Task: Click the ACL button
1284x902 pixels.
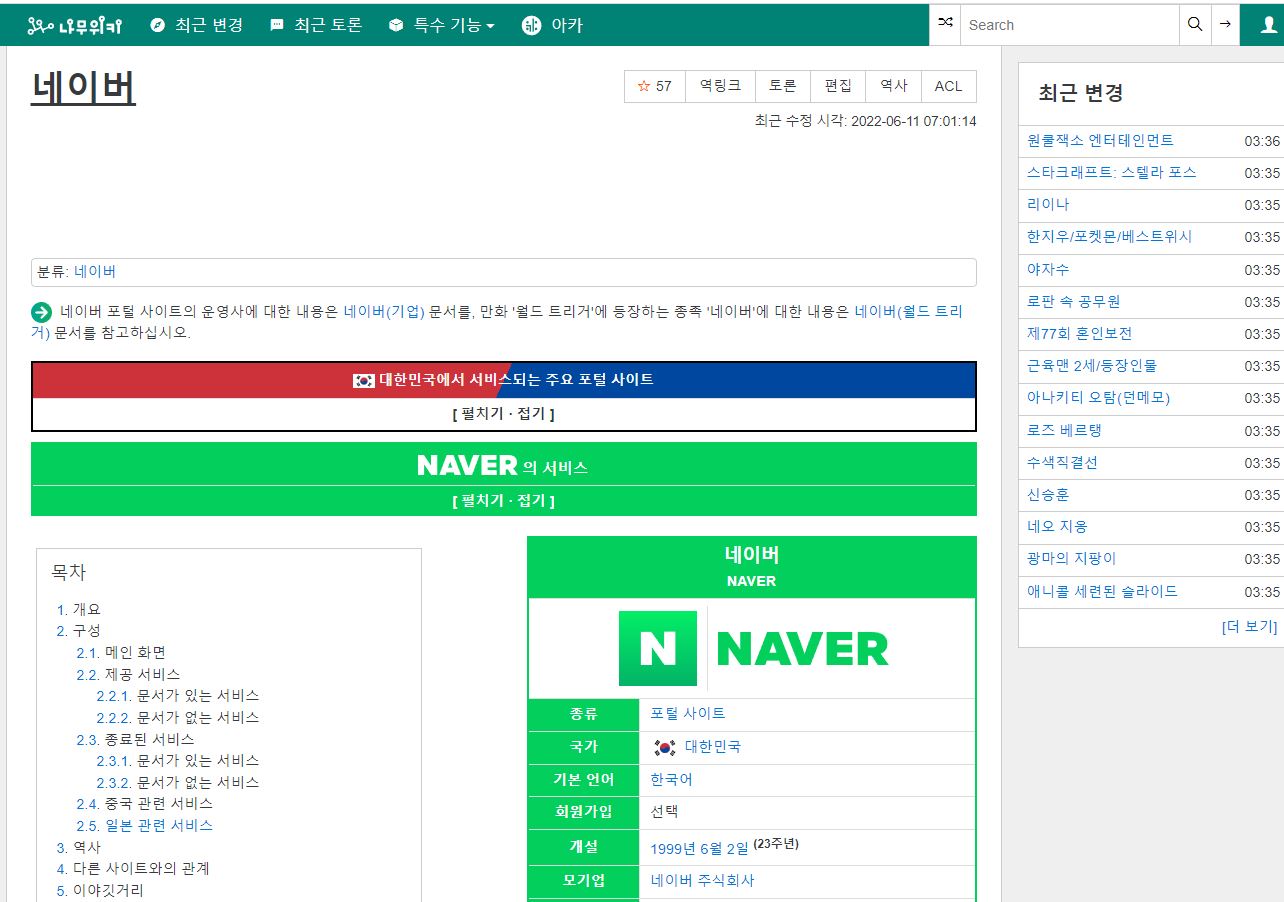Action: (948, 86)
